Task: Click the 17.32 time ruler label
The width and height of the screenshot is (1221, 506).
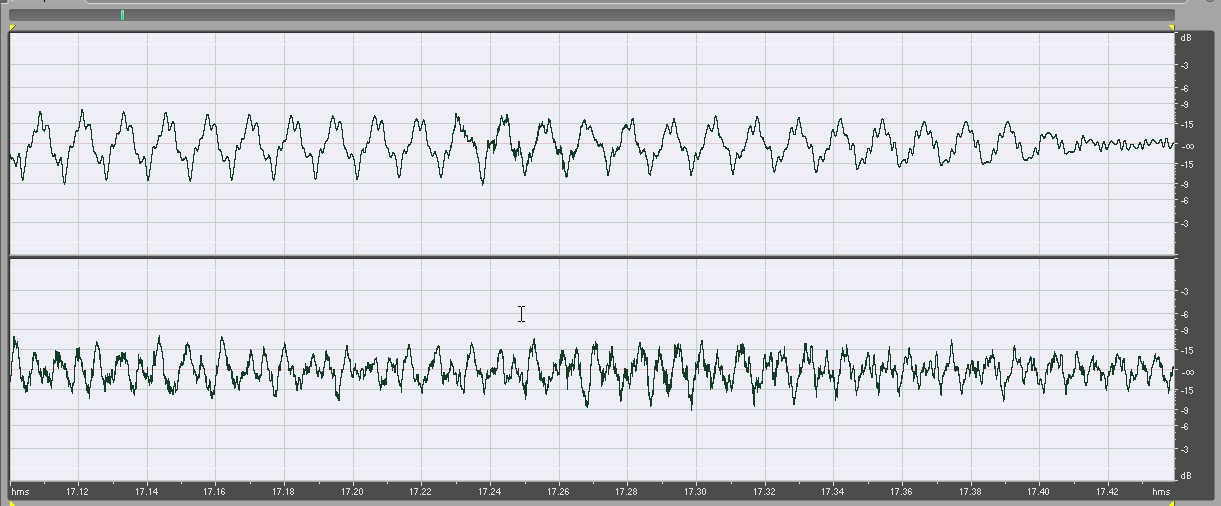Action: [x=765, y=492]
